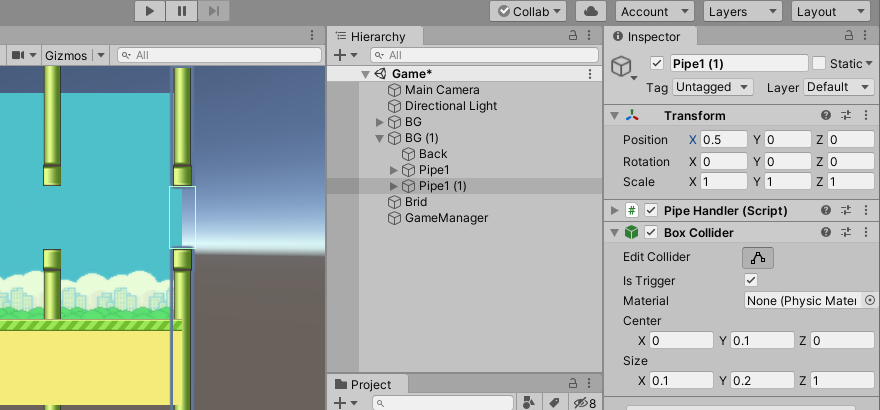Edit the Pipe1 (1) name field
880x410 pixels.
739,63
